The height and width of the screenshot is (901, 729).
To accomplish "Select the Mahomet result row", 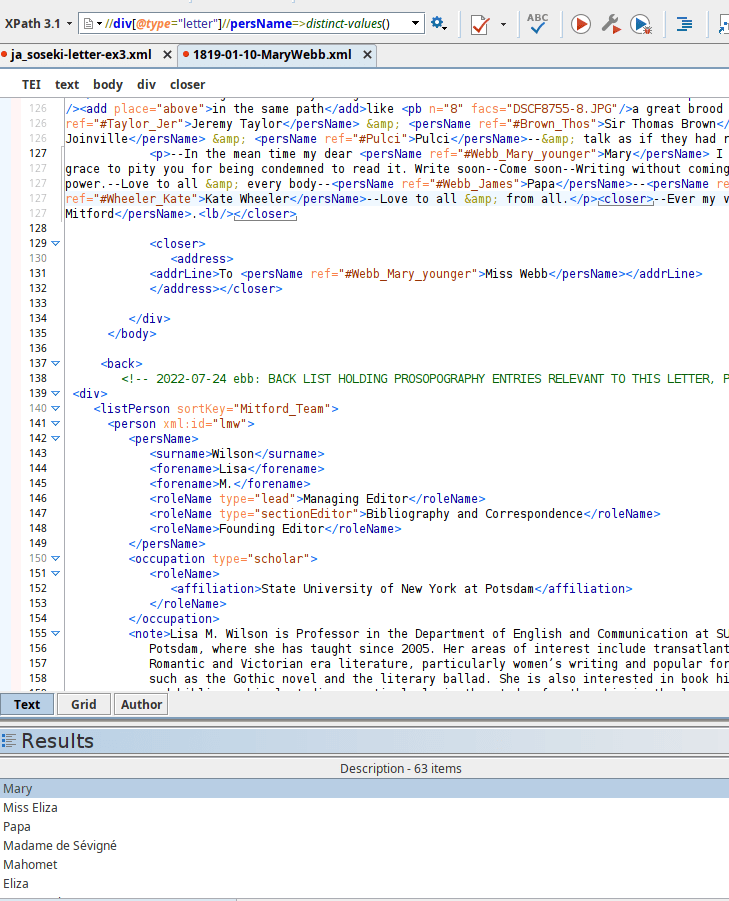I will (364, 864).
